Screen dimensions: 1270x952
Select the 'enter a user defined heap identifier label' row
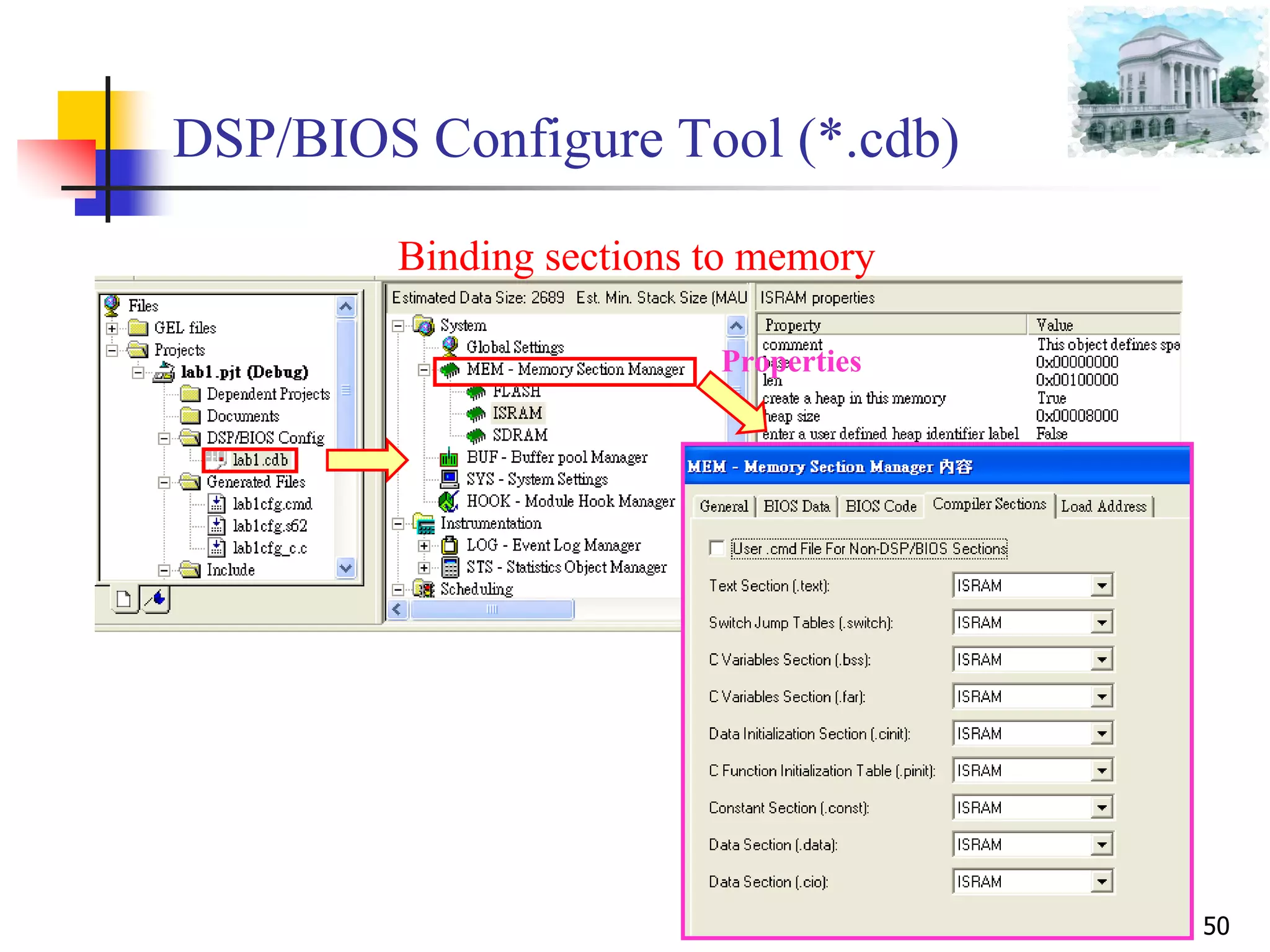click(x=969, y=434)
